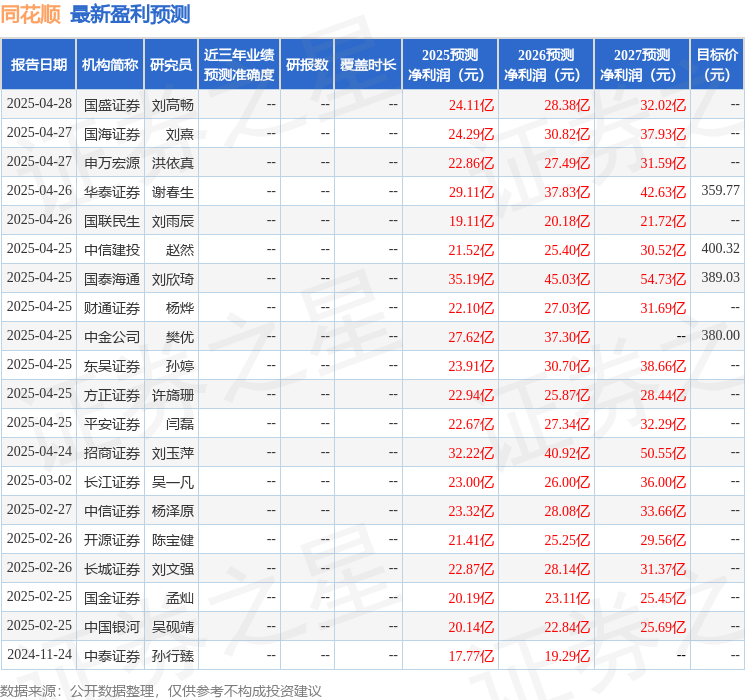Select the 2025预测净利润 column header
The width and height of the screenshot is (745, 700).
[x=450, y=65]
